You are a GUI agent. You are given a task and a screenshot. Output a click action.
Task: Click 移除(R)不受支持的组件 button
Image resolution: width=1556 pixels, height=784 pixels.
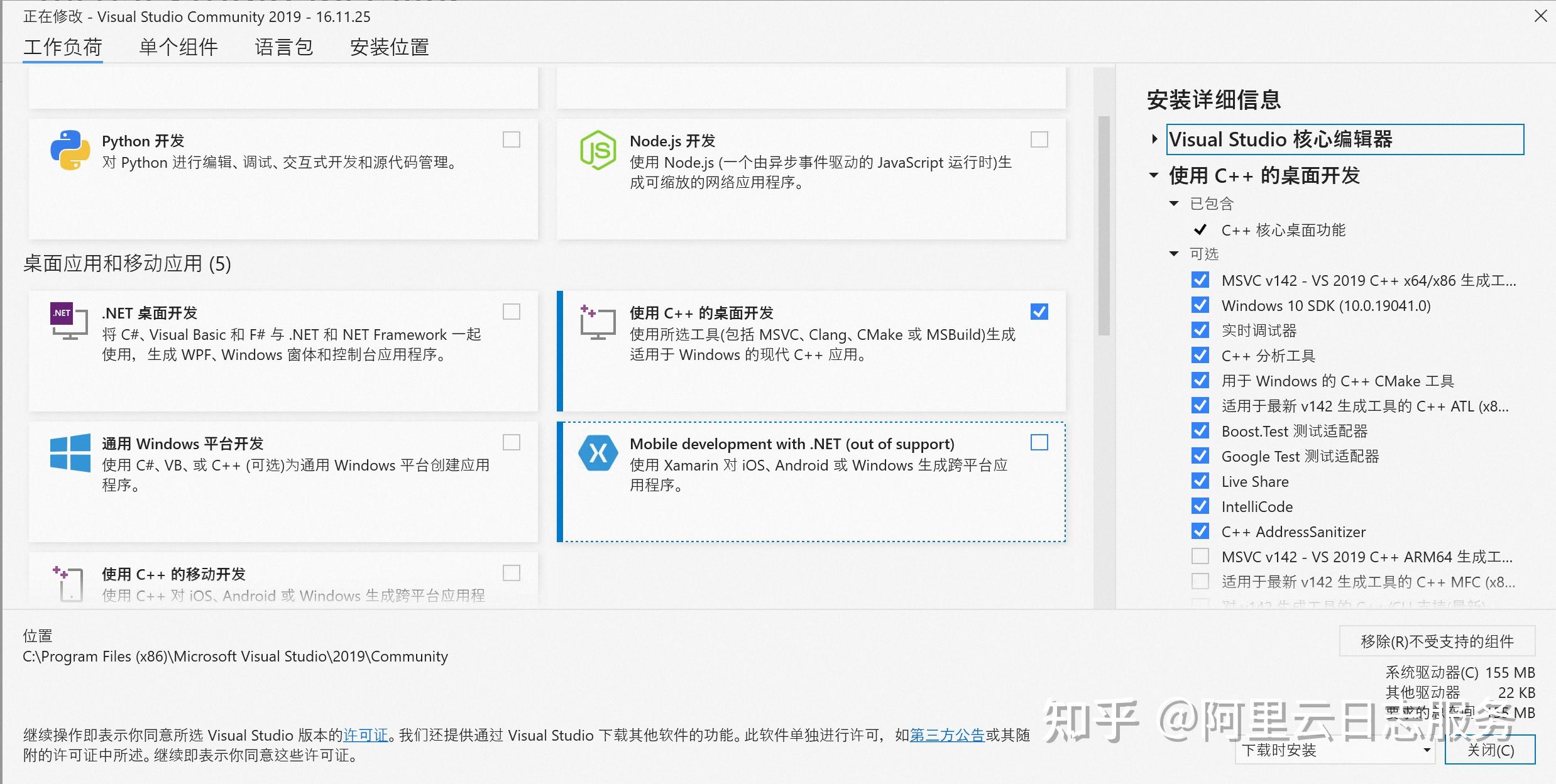[x=1437, y=641]
